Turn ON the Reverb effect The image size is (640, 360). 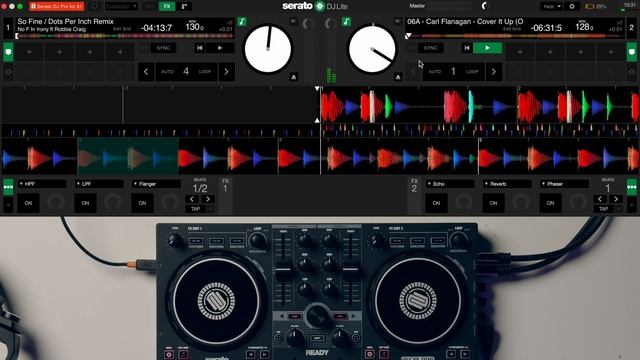pos(493,203)
